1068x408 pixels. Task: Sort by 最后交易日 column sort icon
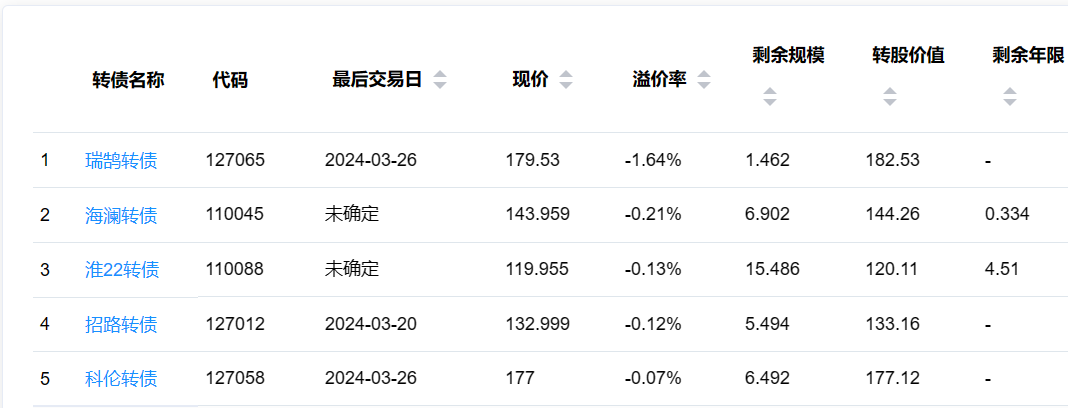440,81
